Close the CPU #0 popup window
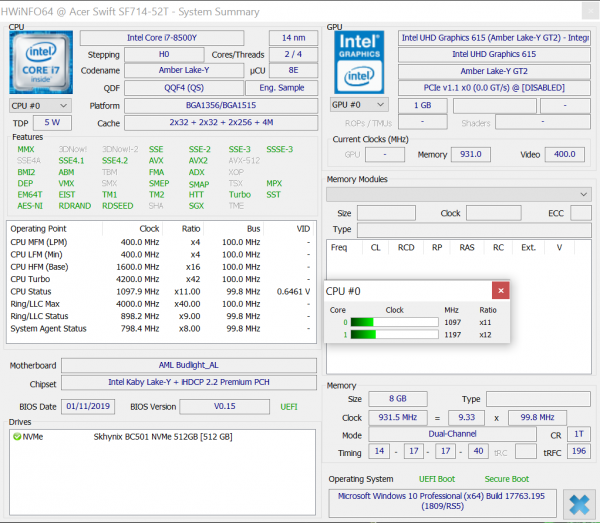The image size is (600, 523). 501,291
